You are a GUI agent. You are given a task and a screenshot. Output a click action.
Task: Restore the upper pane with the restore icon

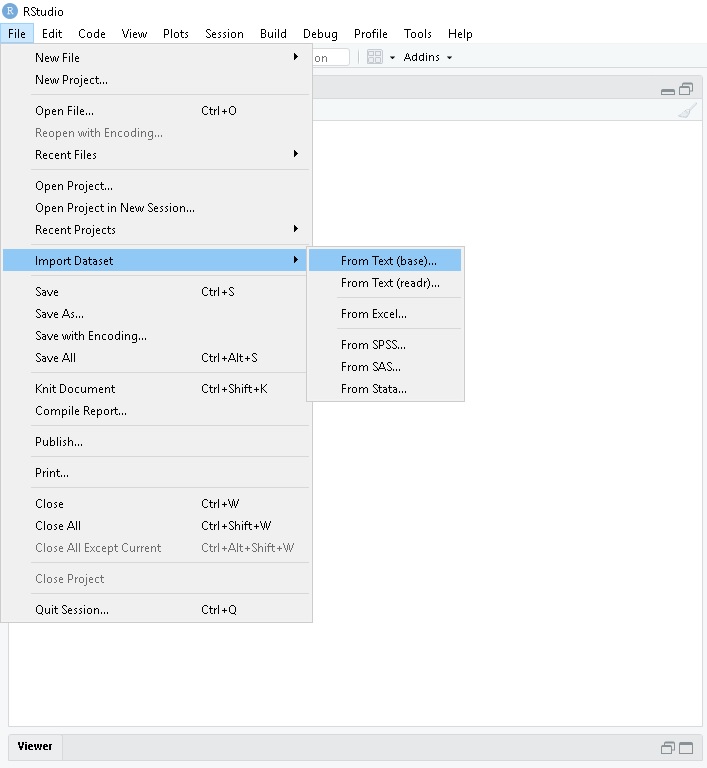[x=686, y=89]
